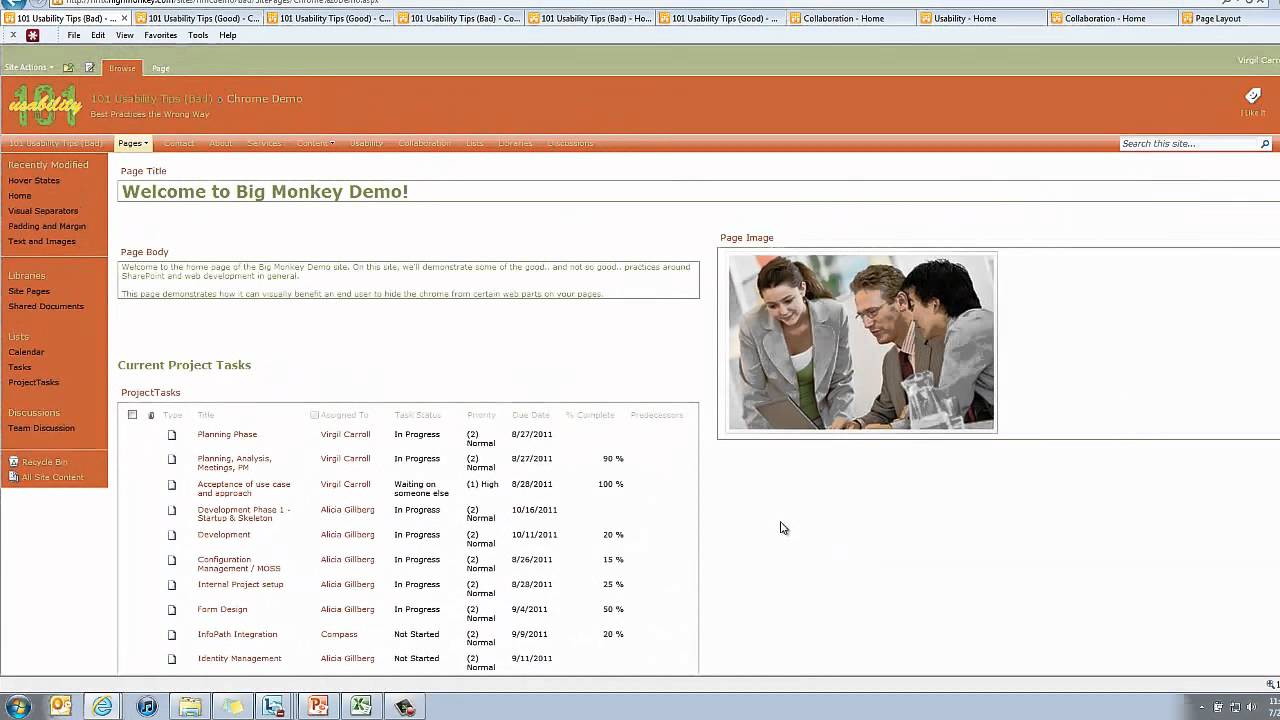Image resolution: width=1280 pixels, height=720 pixels.
Task: Open the Team Discussion sidebar link
Action: [41, 428]
